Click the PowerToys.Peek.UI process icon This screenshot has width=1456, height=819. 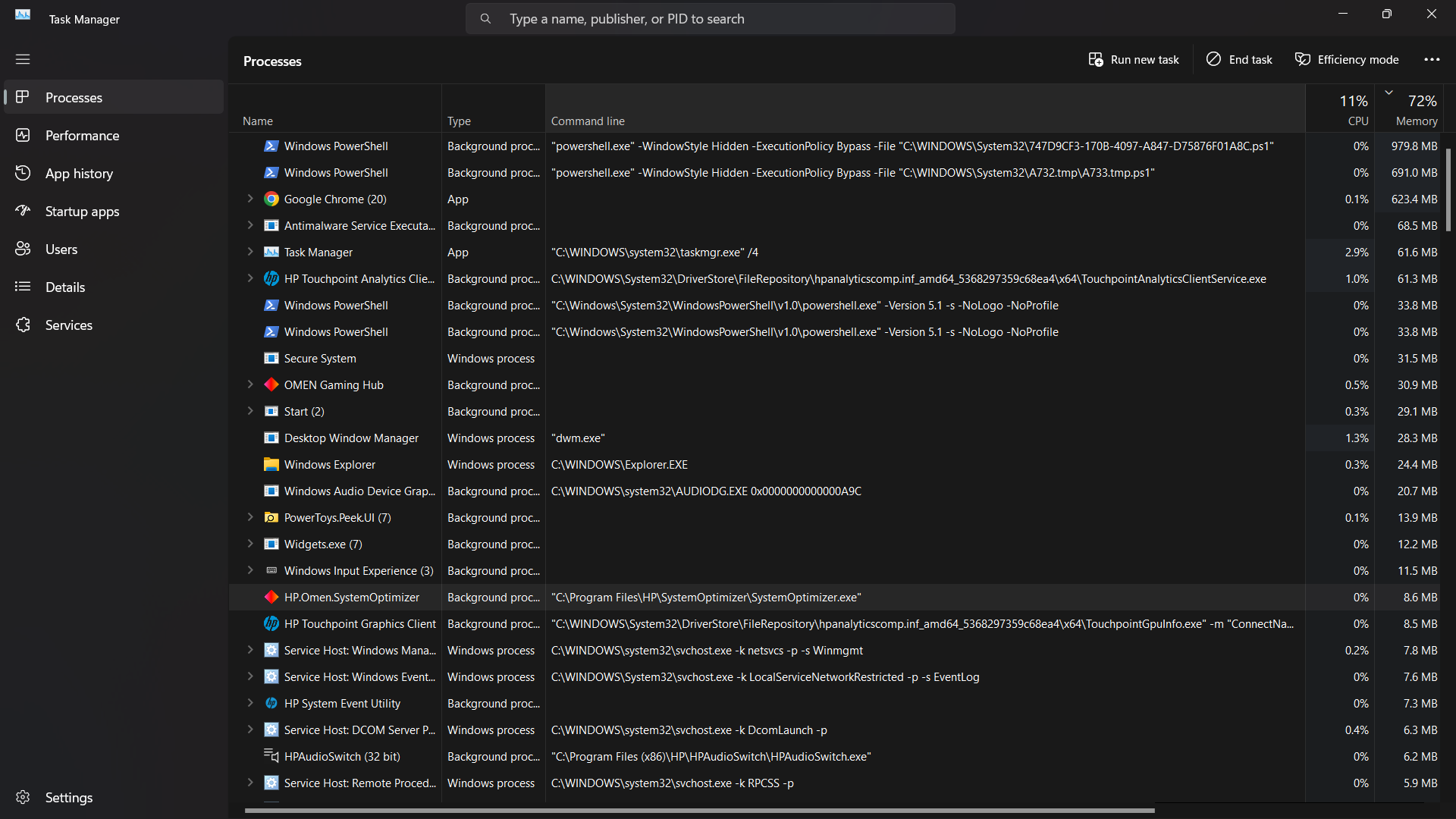click(271, 517)
